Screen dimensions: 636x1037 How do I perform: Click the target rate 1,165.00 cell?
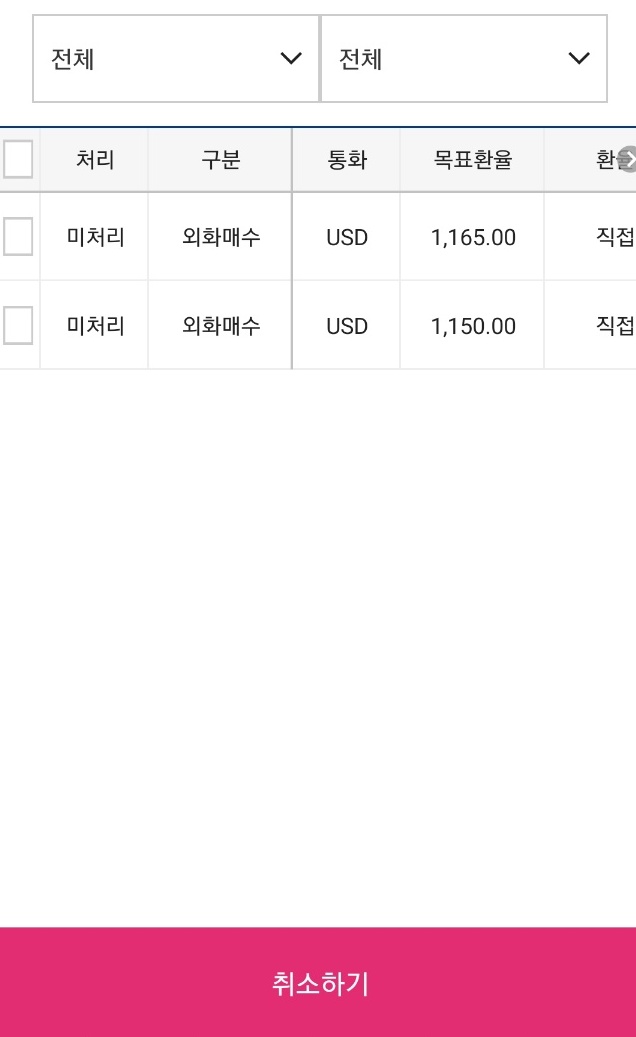pos(472,237)
